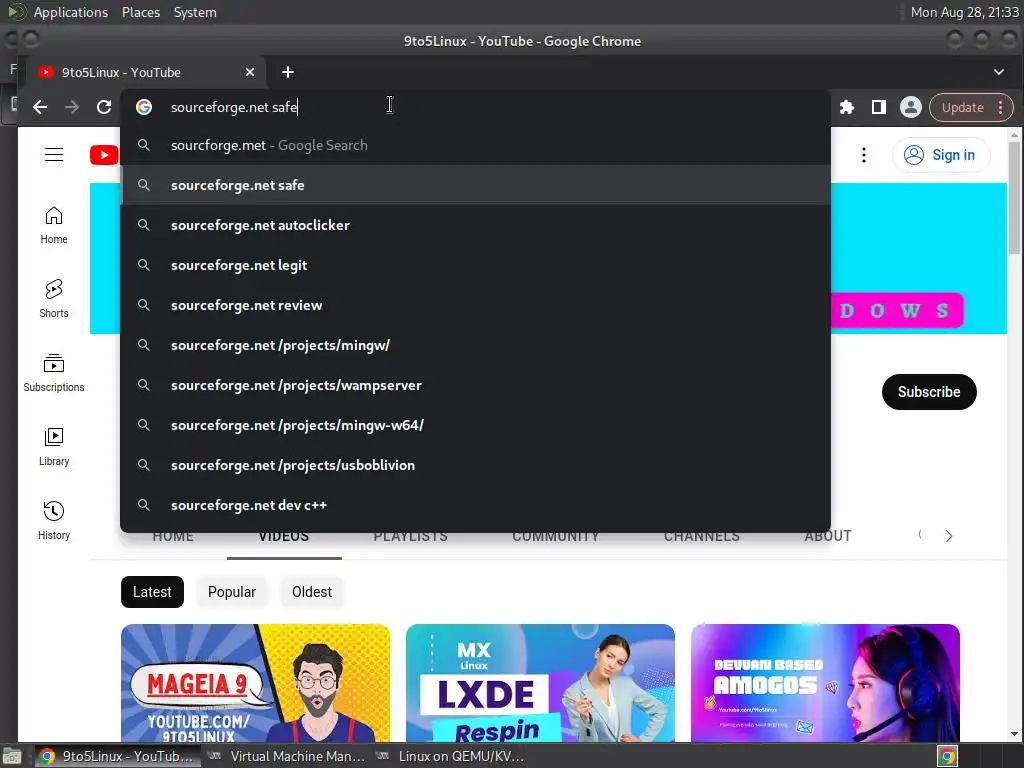Switch to Virtual Machine Manager taskbar window
Image resolution: width=1024 pixels, height=768 pixels.
click(x=286, y=756)
